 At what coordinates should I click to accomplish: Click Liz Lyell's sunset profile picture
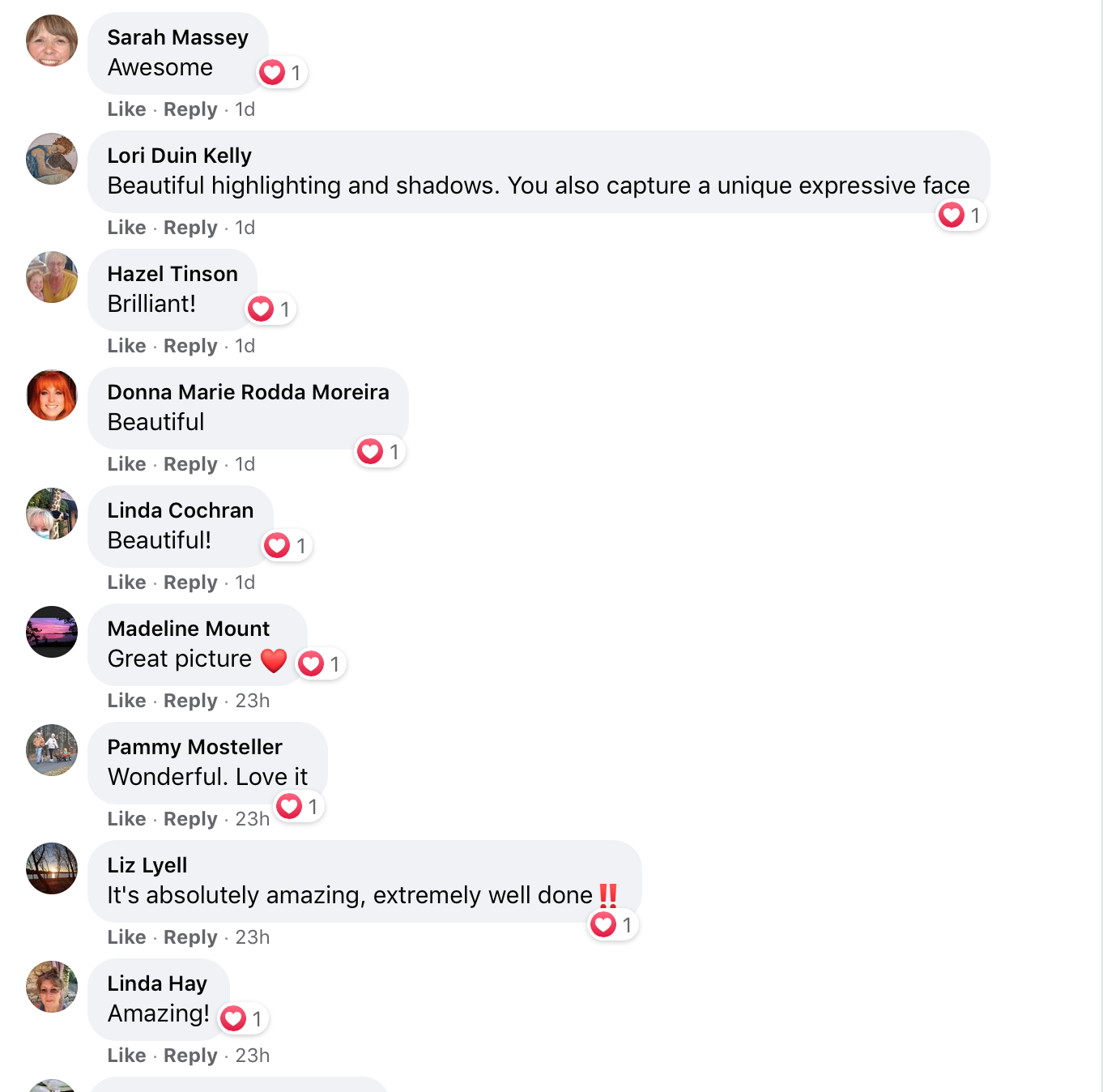pos(52,868)
